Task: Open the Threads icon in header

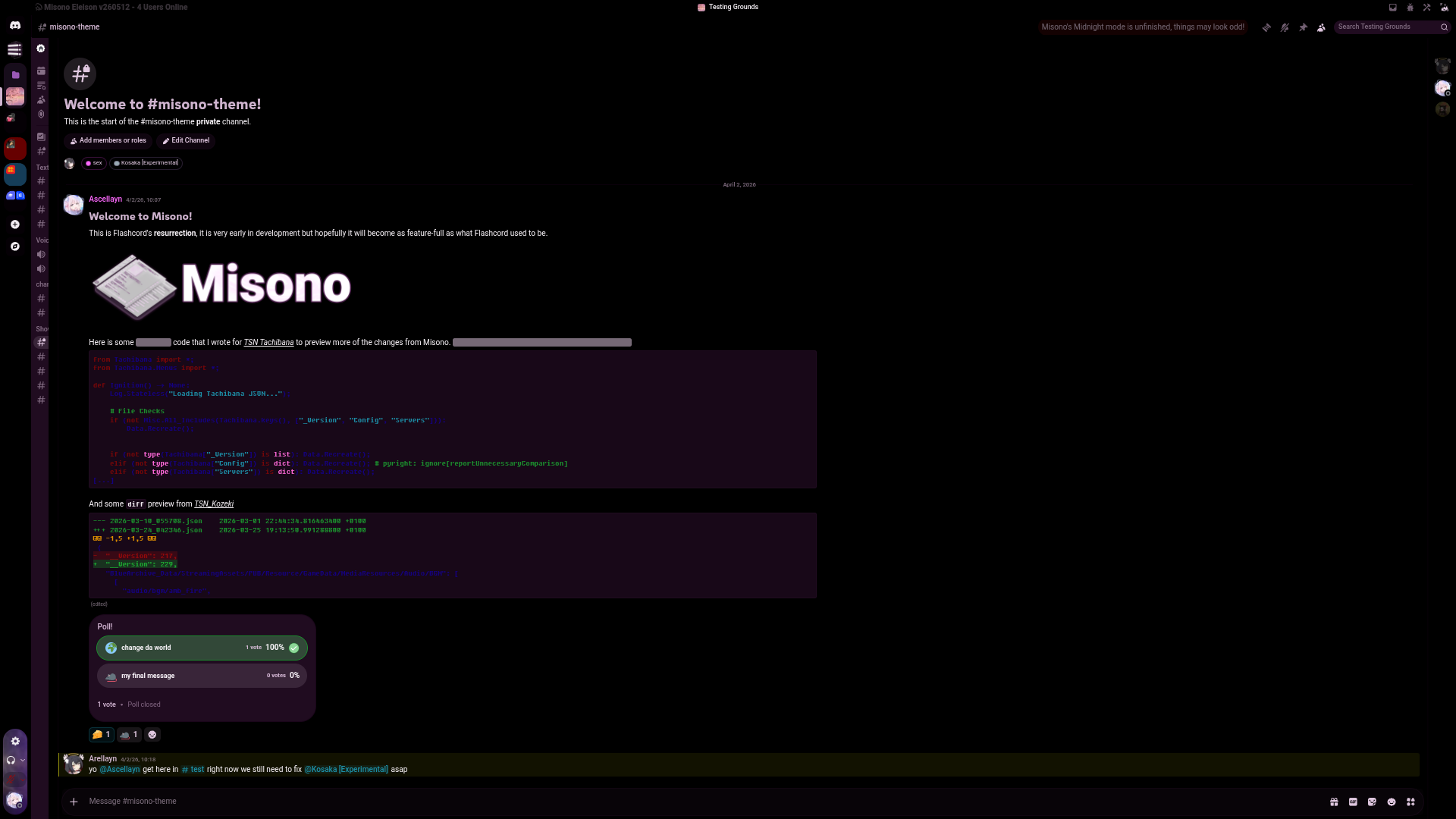Action: coord(1266,27)
